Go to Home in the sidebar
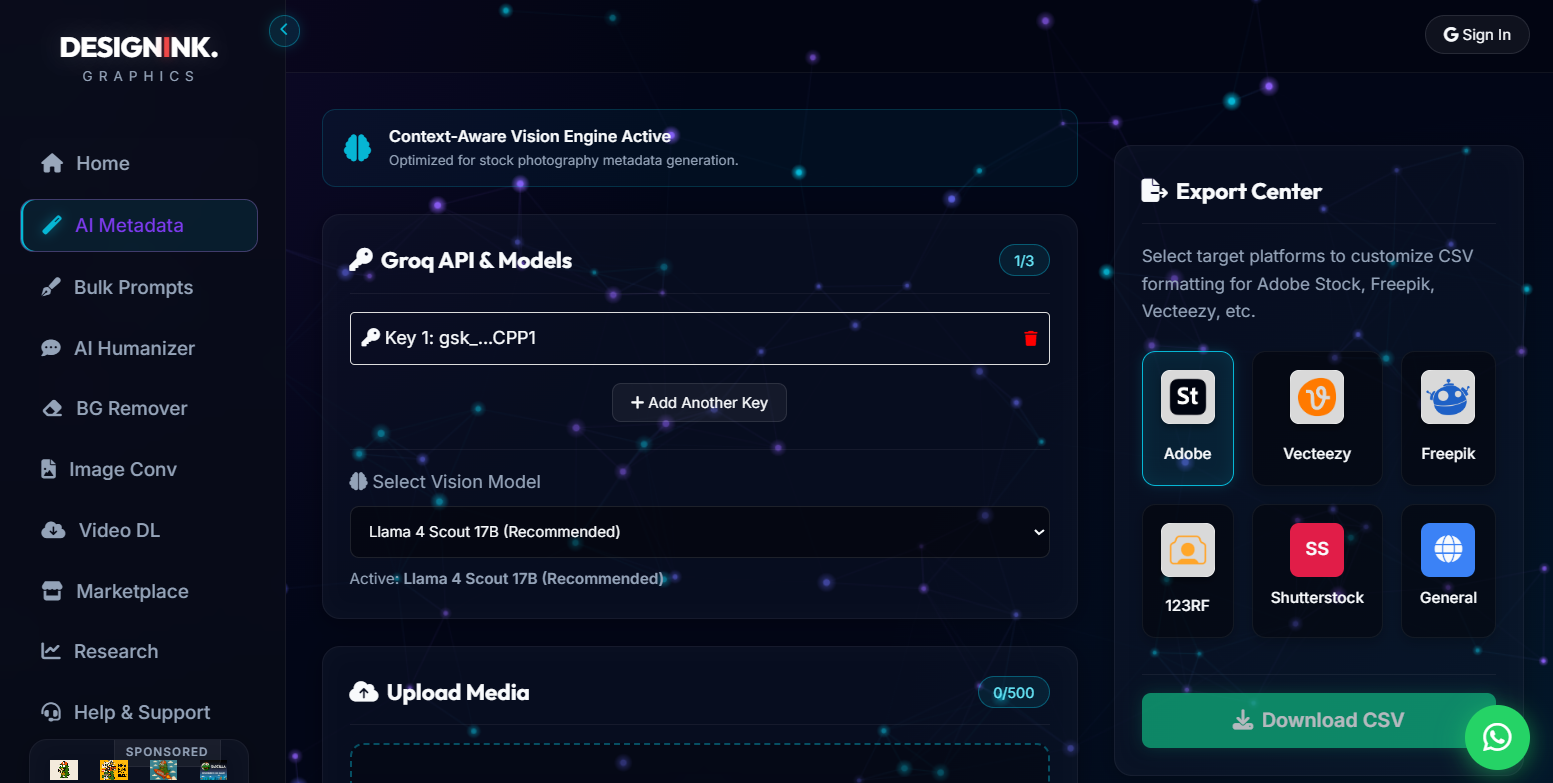The height and width of the screenshot is (783, 1553). point(139,163)
